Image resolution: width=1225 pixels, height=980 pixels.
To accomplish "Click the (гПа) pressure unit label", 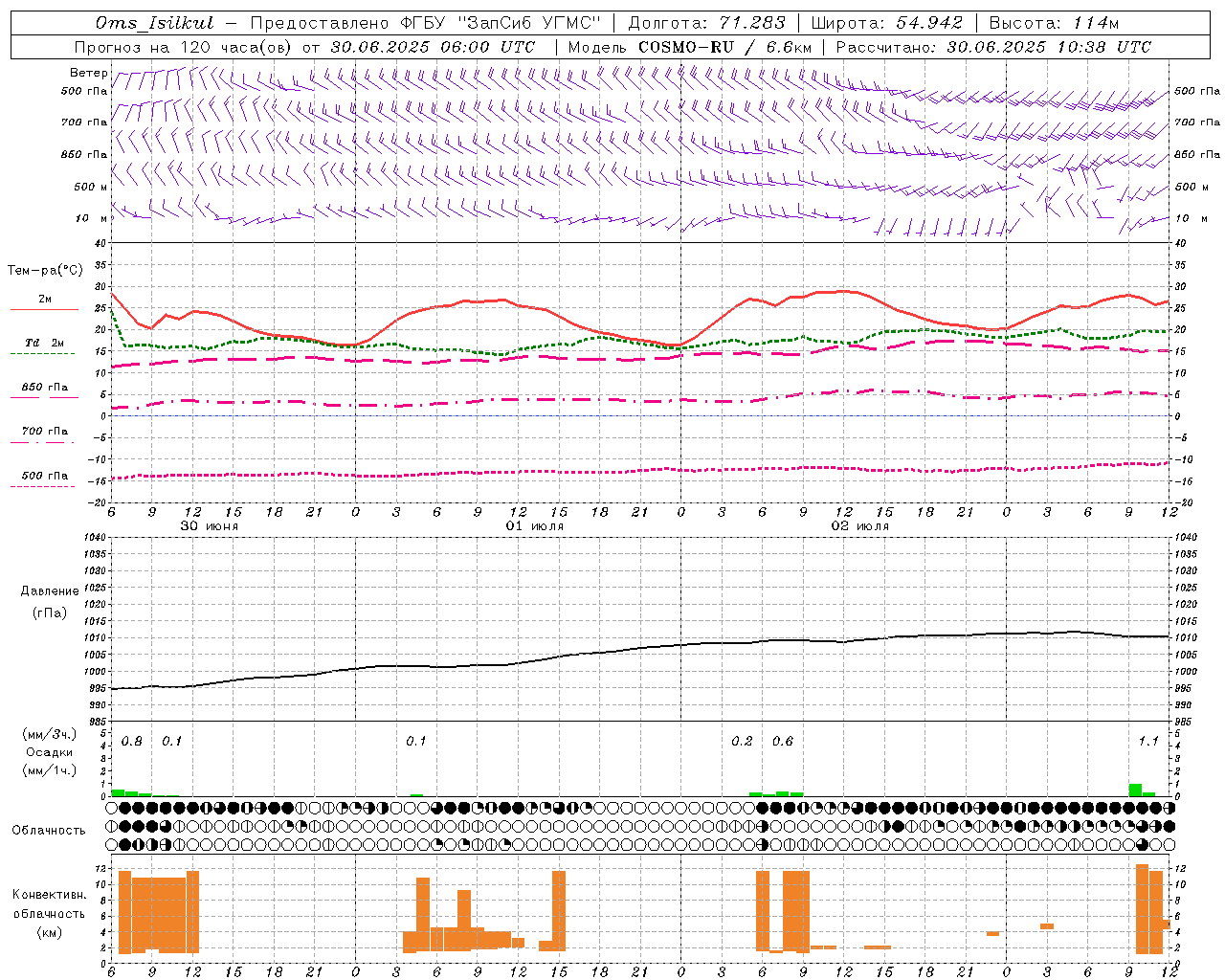I will coord(50,613).
